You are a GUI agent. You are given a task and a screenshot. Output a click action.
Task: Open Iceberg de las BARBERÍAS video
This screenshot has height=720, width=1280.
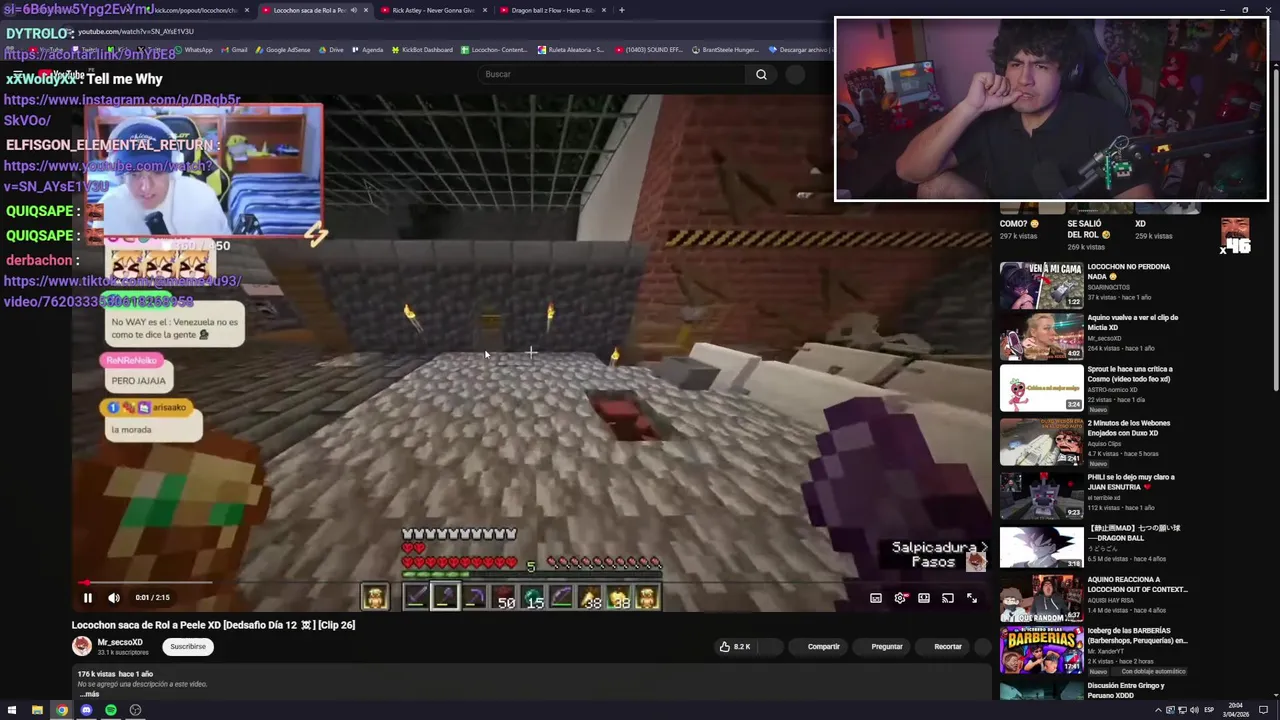point(1137,636)
